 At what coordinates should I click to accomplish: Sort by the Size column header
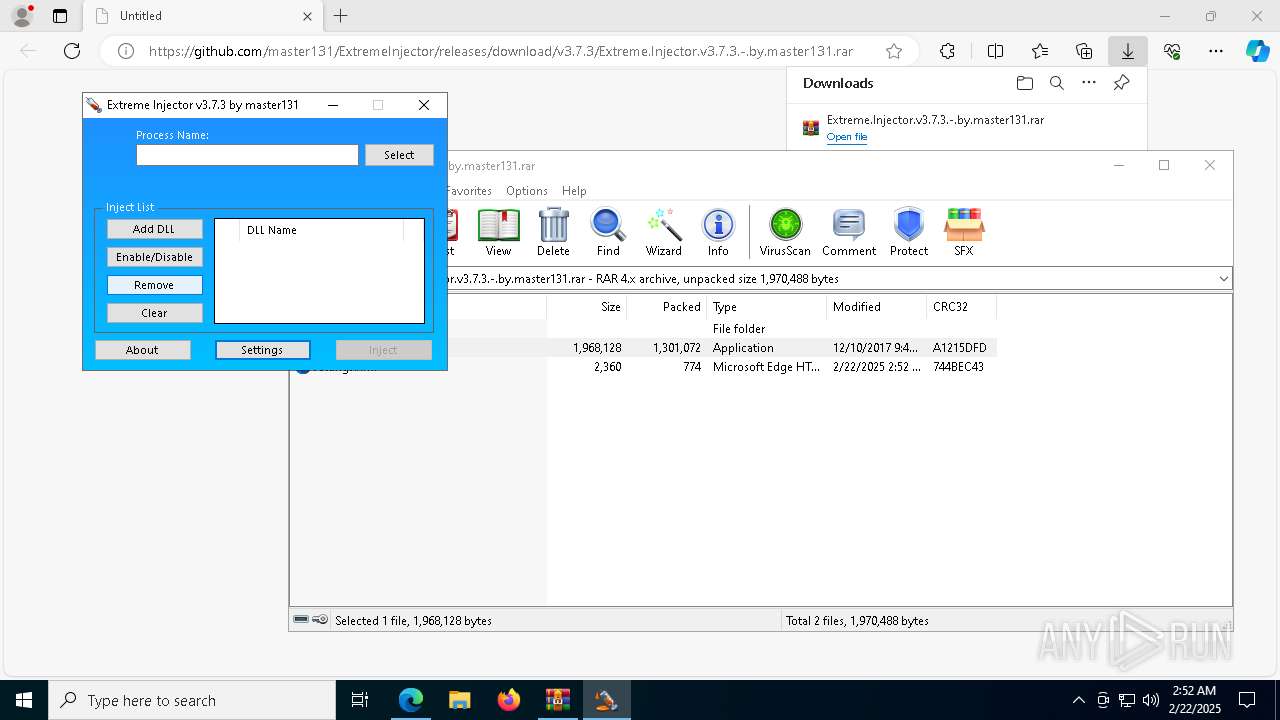[586, 307]
